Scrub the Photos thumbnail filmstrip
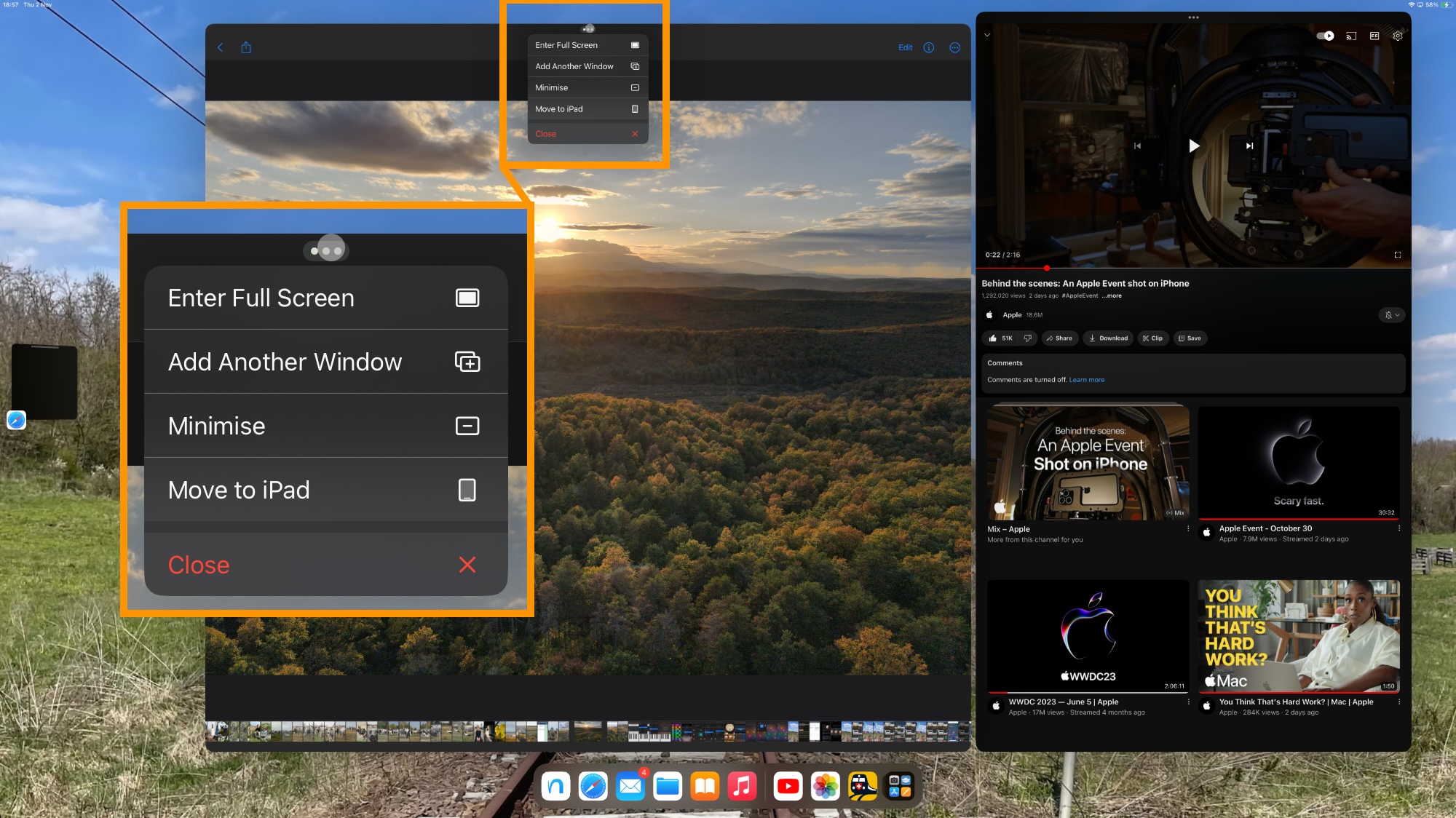Image resolution: width=1456 pixels, height=818 pixels. tap(587, 731)
